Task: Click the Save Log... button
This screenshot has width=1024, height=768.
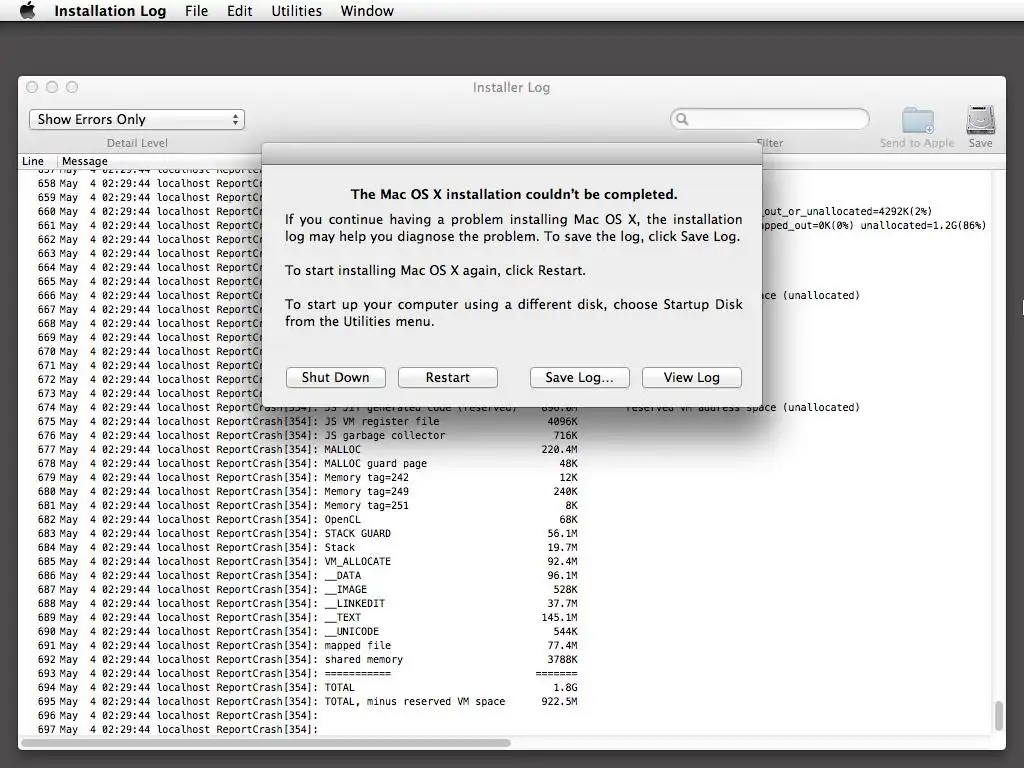Action: pos(579,377)
